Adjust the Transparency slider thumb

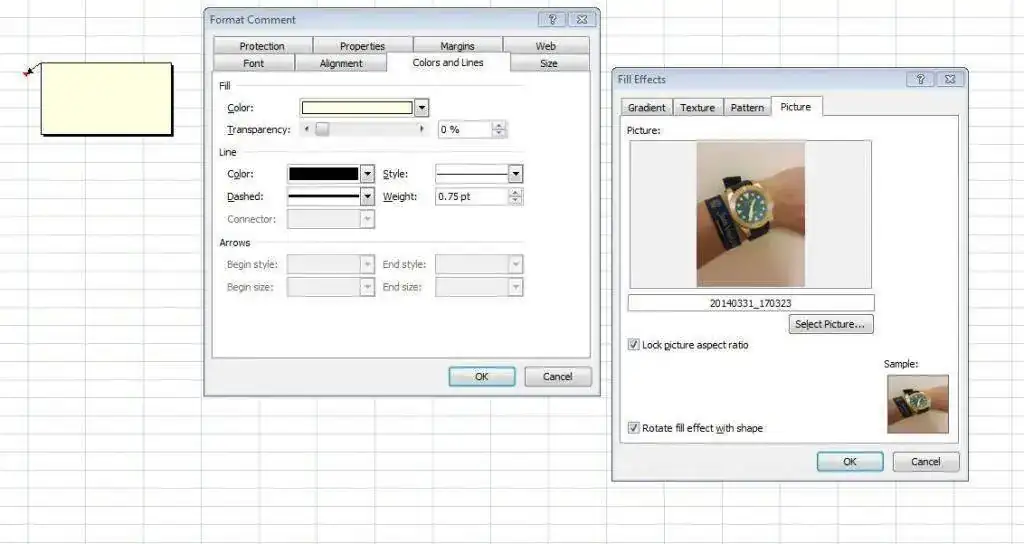(x=322, y=129)
